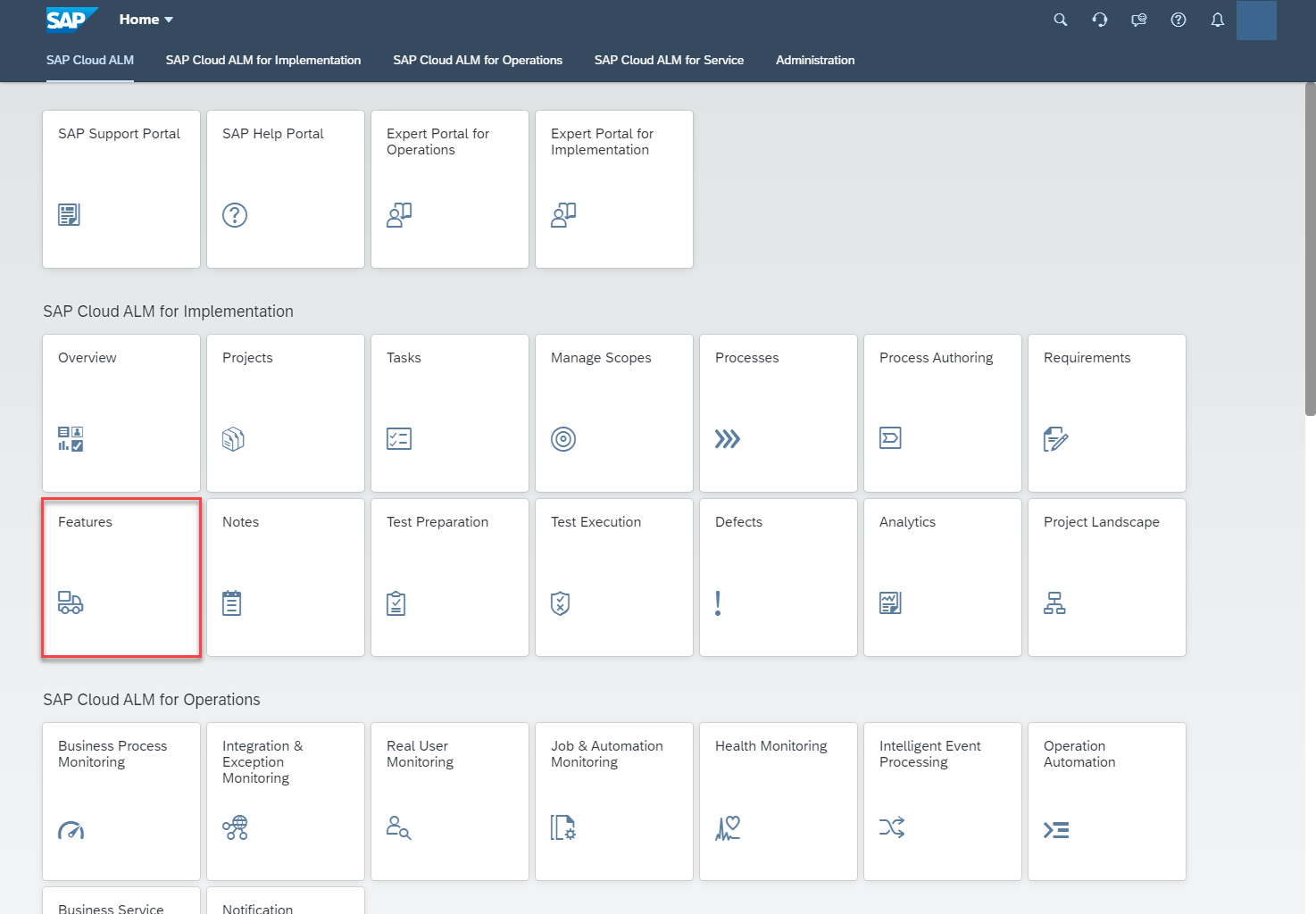Screen dimensions: 1316x914
Task: Switch to the Administration tab
Action: coord(815,60)
